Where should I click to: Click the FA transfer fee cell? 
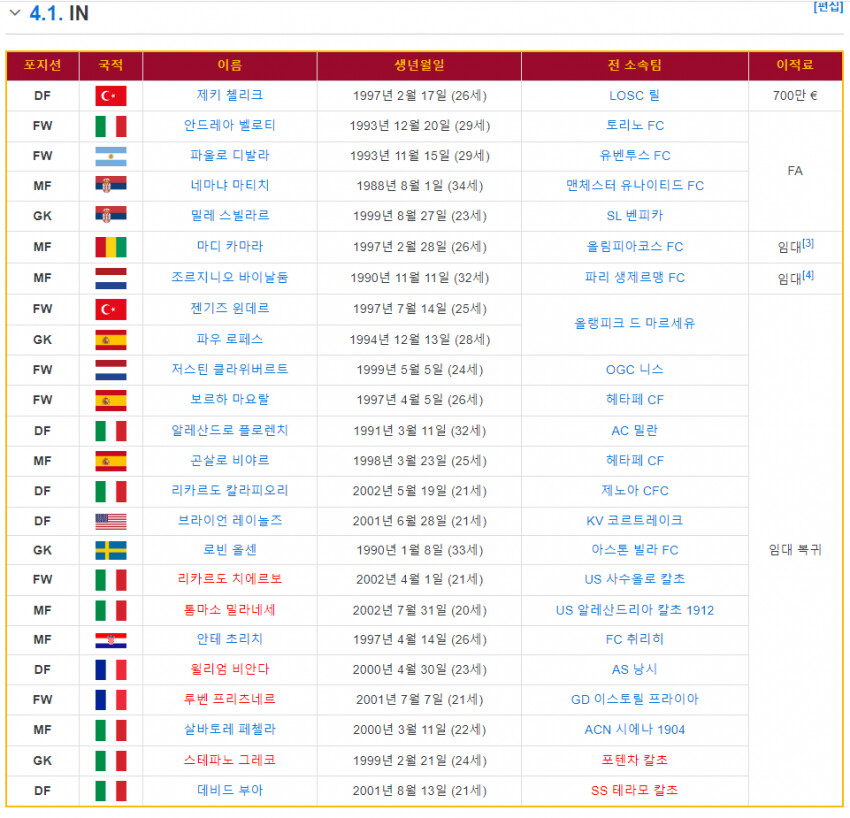[795, 171]
